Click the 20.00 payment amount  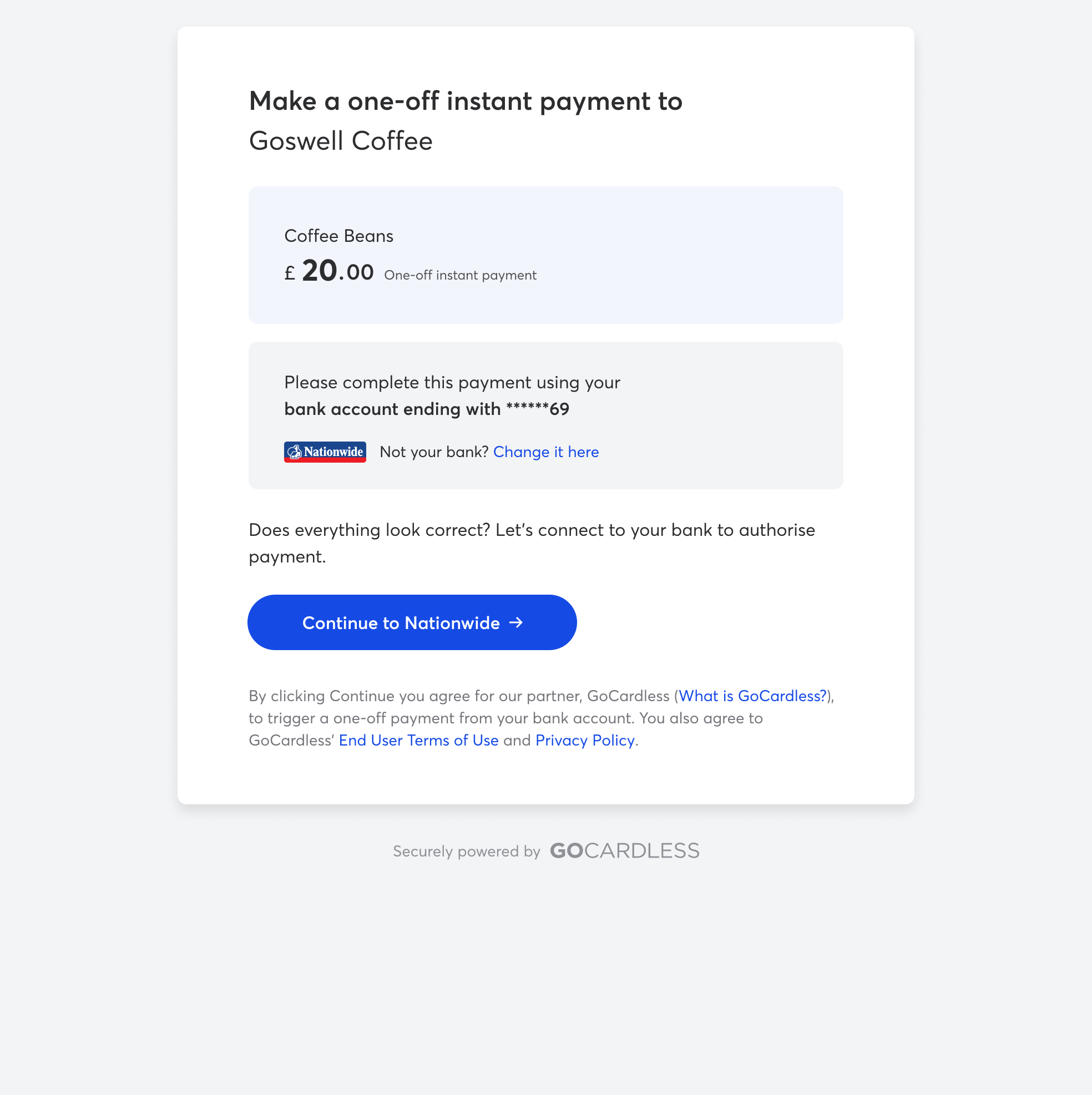coord(338,271)
